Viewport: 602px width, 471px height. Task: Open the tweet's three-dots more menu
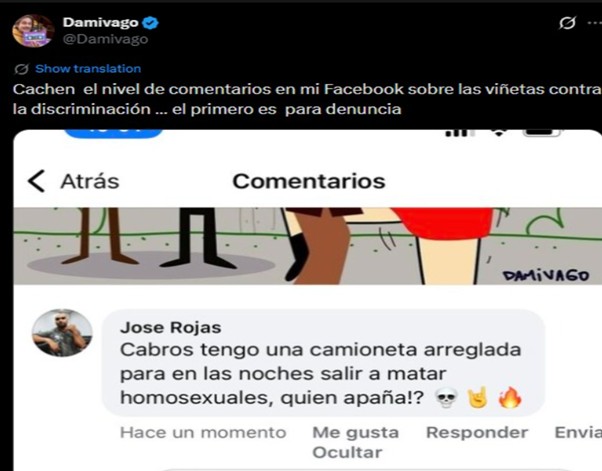pyautogui.click(x=594, y=23)
